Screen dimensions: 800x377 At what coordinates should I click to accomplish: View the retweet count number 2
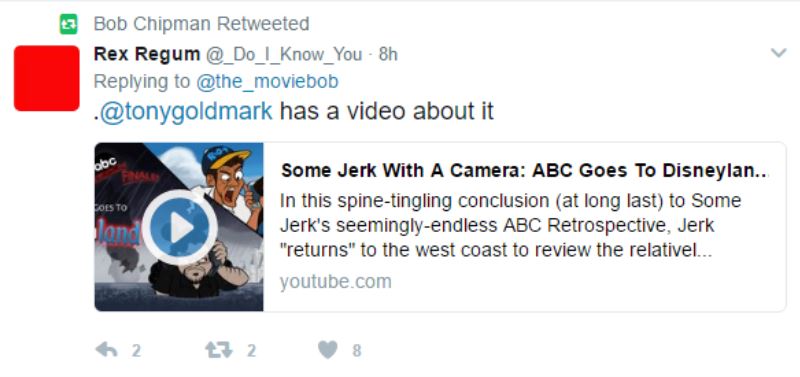pyautogui.click(x=251, y=351)
